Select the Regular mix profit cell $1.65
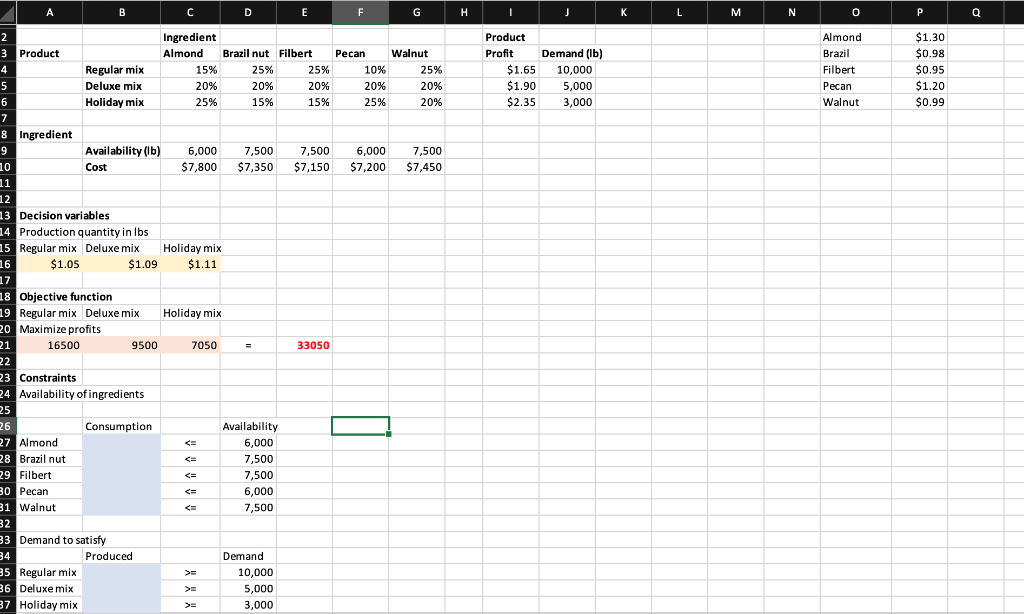This screenshot has width=1024, height=614. pos(509,69)
